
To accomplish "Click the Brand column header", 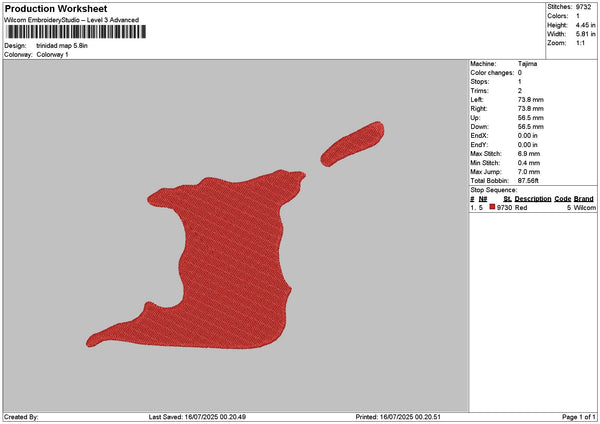I will (584, 199).
